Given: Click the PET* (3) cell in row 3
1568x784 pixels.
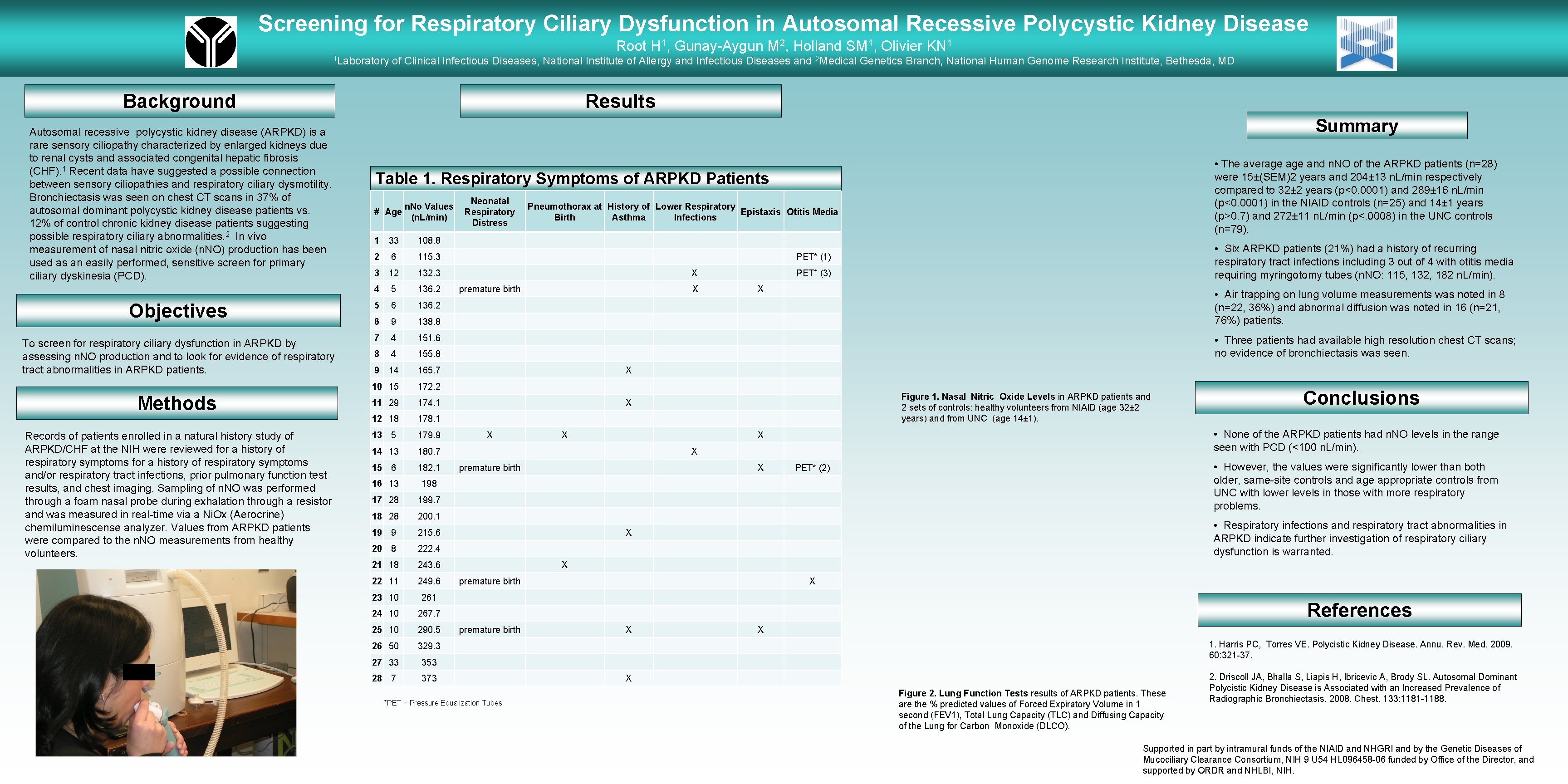Looking at the screenshot, I should (813, 273).
